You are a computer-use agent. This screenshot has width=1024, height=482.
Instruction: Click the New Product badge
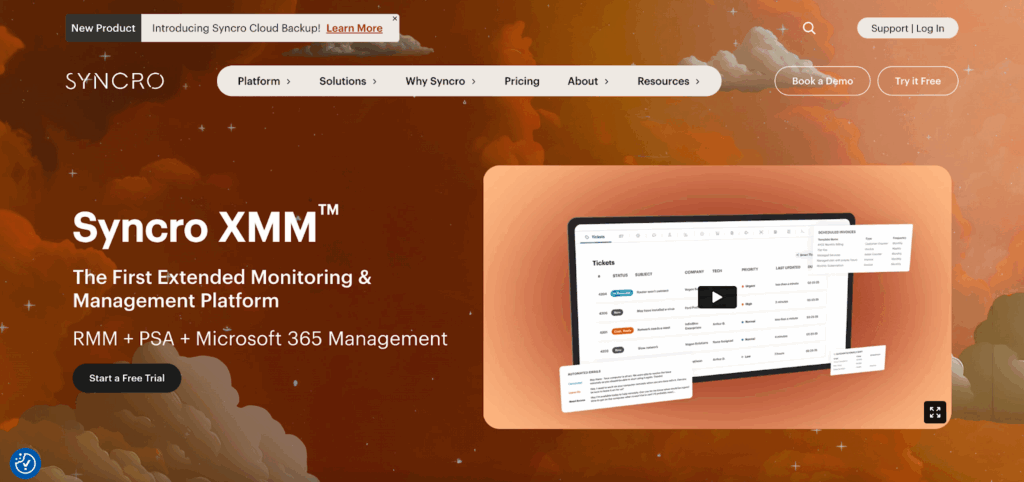coord(103,28)
